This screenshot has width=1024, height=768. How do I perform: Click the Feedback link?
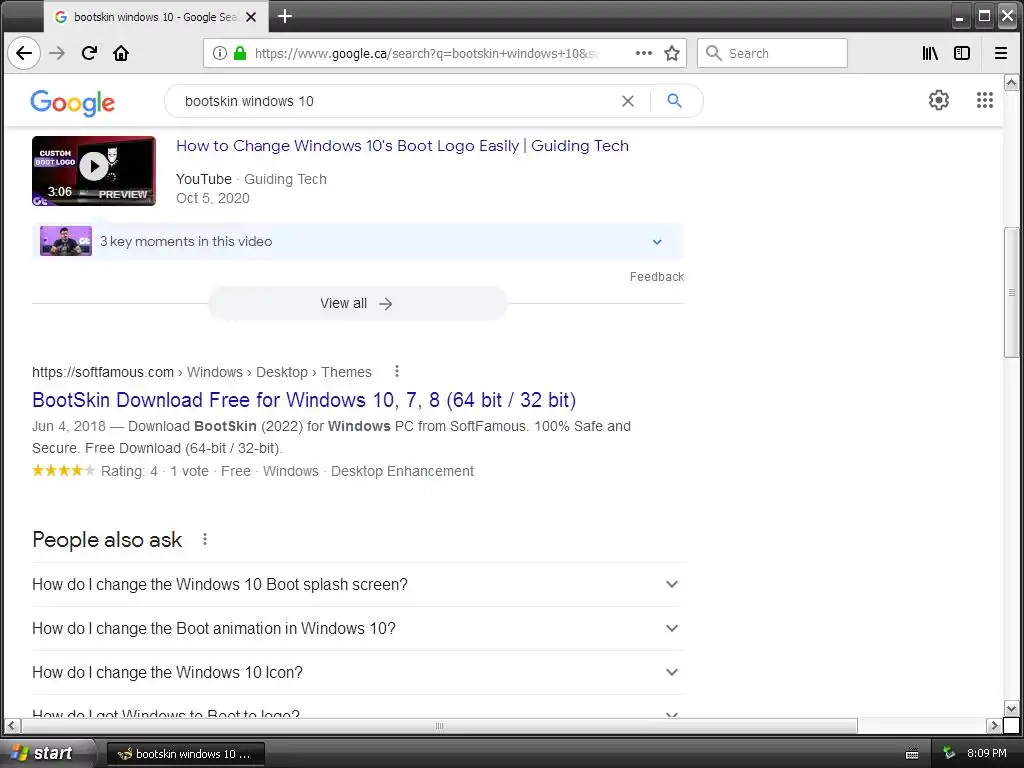tap(656, 277)
